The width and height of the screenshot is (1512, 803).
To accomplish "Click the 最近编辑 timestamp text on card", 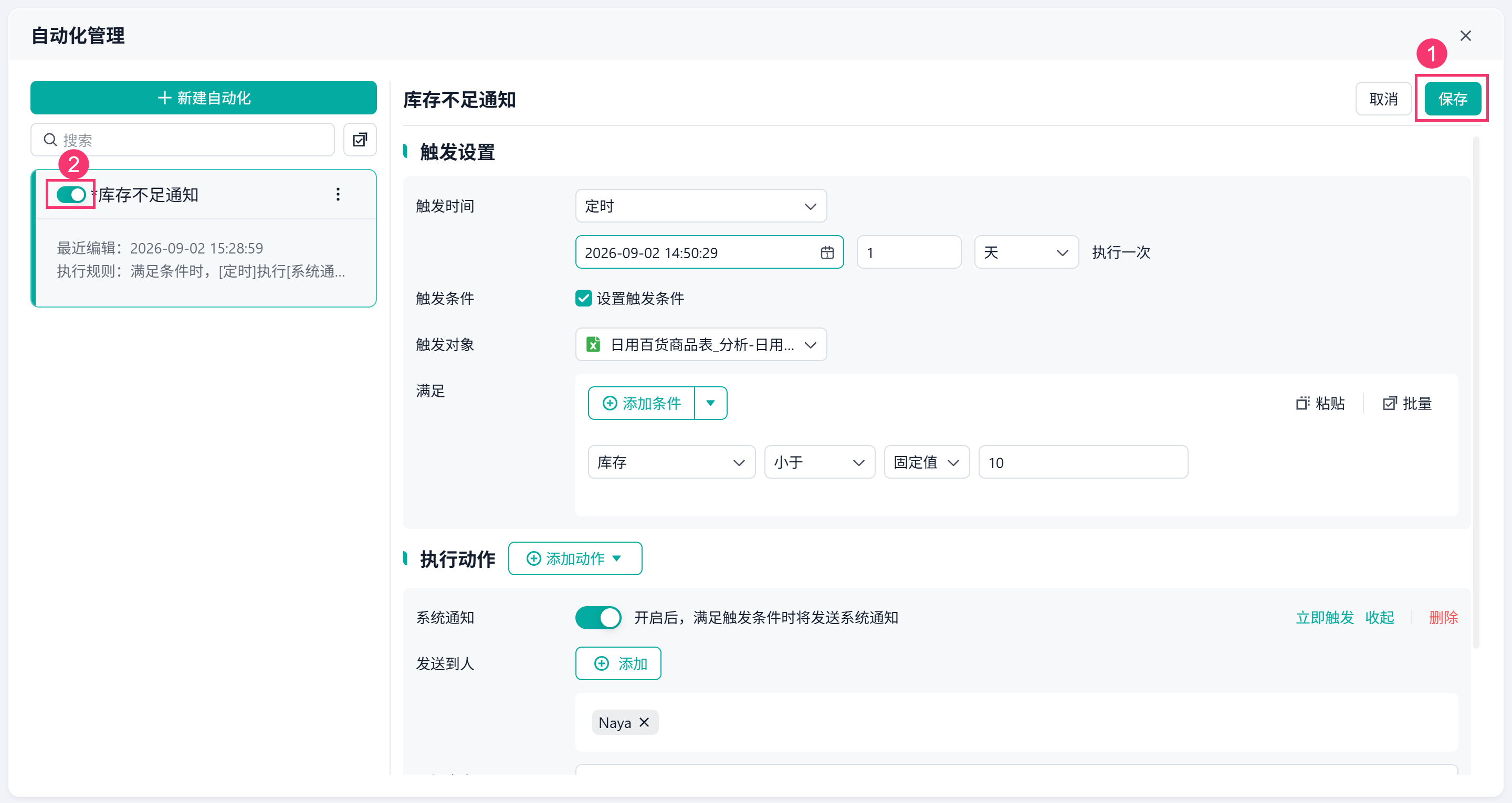I will pyautogui.click(x=160, y=248).
